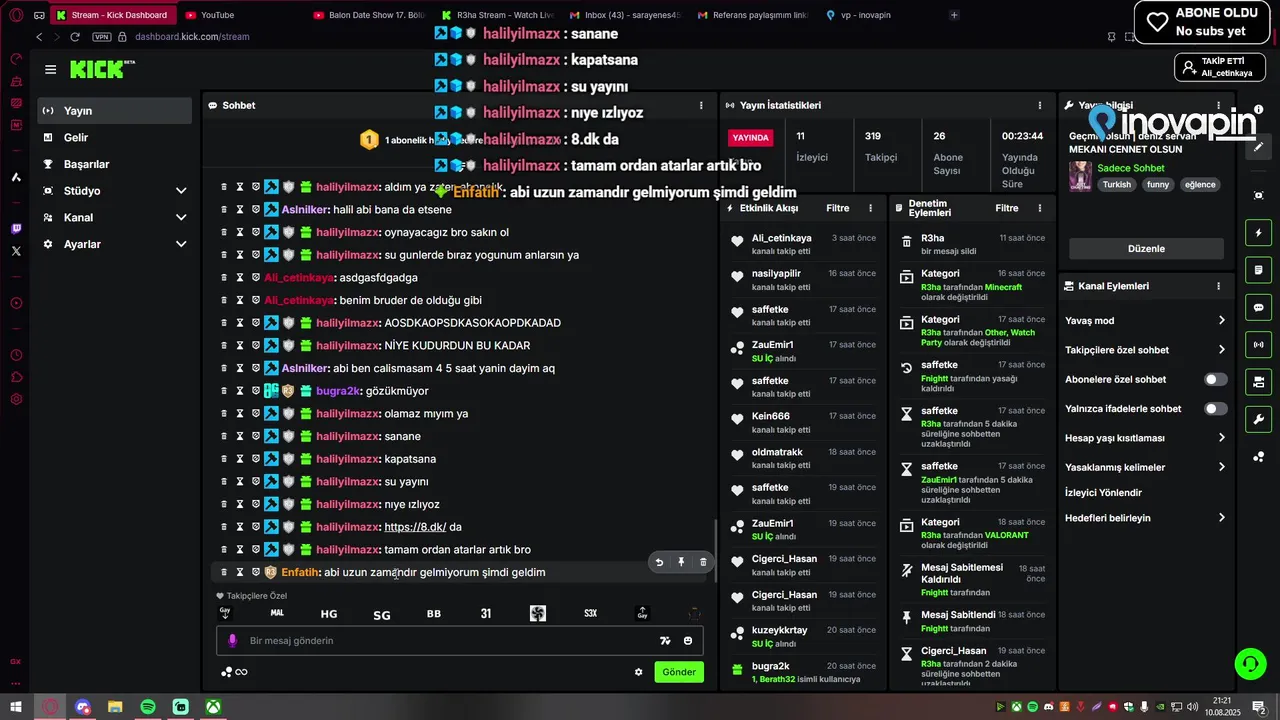
Task: Select the '31' emote shortcut
Action: pyautogui.click(x=486, y=614)
